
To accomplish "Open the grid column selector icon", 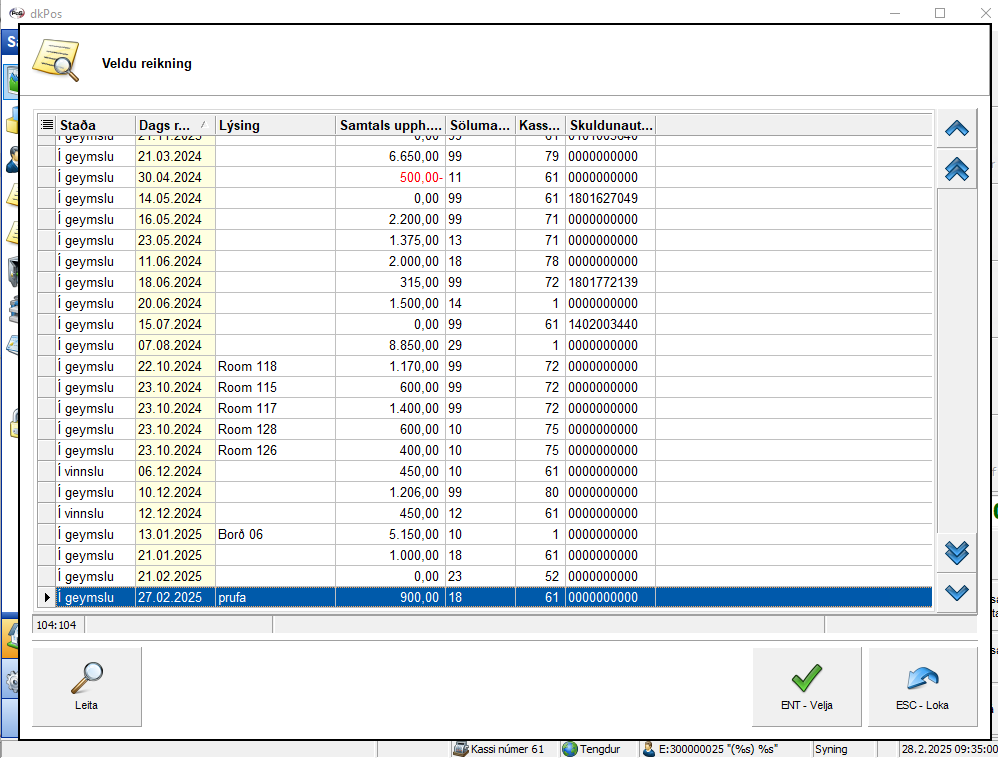I will pyautogui.click(x=46, y=125).
